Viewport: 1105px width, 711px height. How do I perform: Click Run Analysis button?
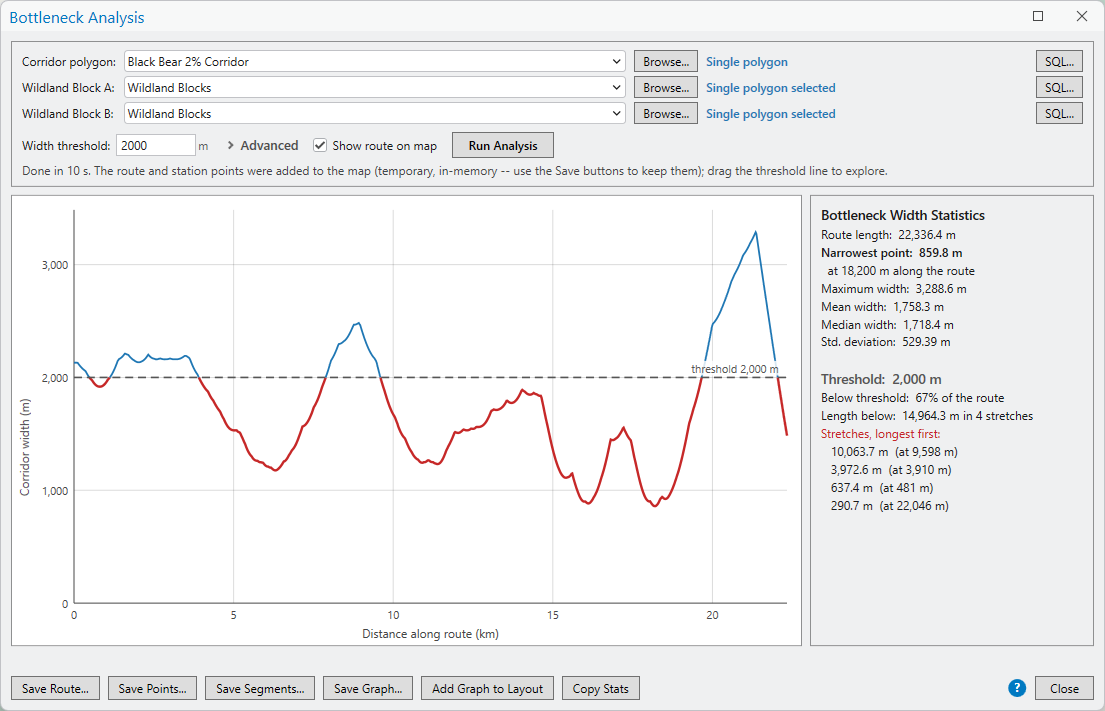[502, 146]
